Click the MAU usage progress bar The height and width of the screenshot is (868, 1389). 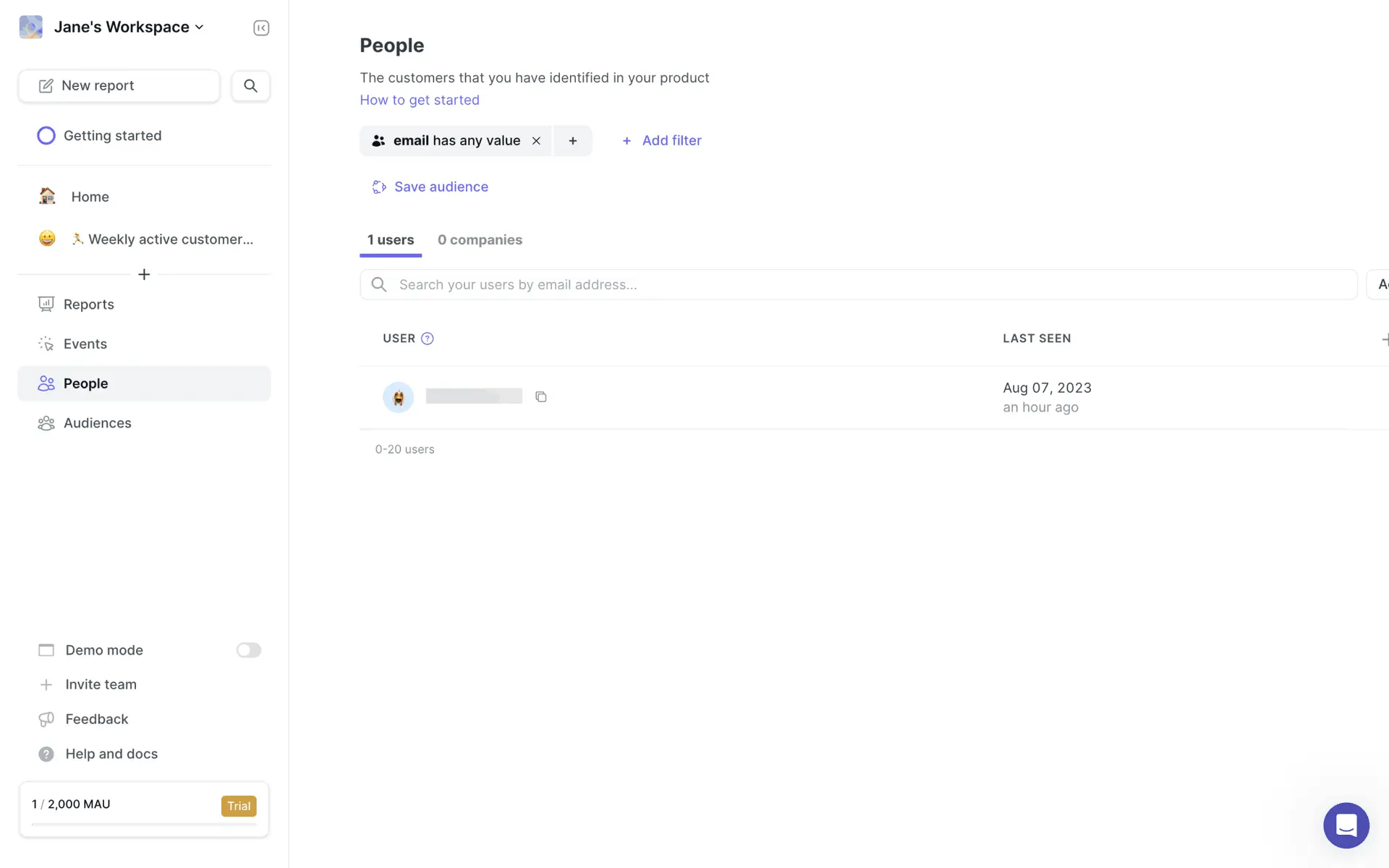click(144, 824)
